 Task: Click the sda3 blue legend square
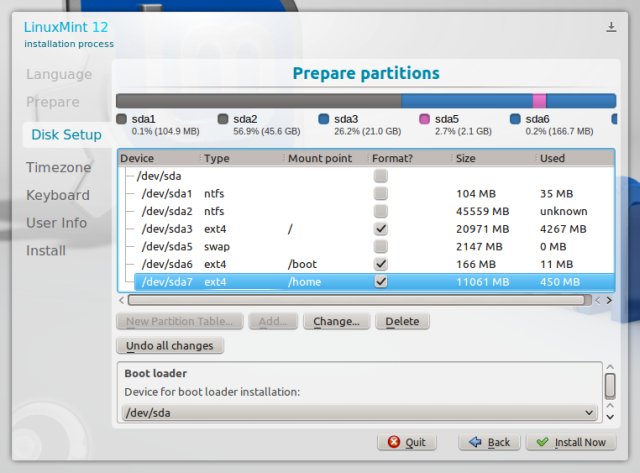(x=324, y=119)
